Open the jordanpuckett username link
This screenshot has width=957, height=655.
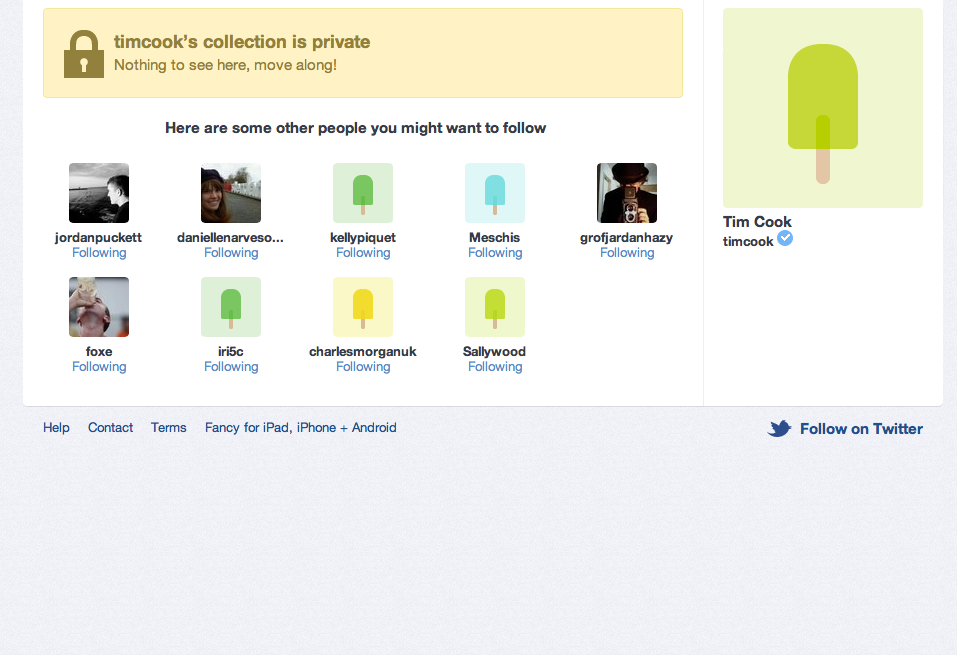[x=98, y=238]
